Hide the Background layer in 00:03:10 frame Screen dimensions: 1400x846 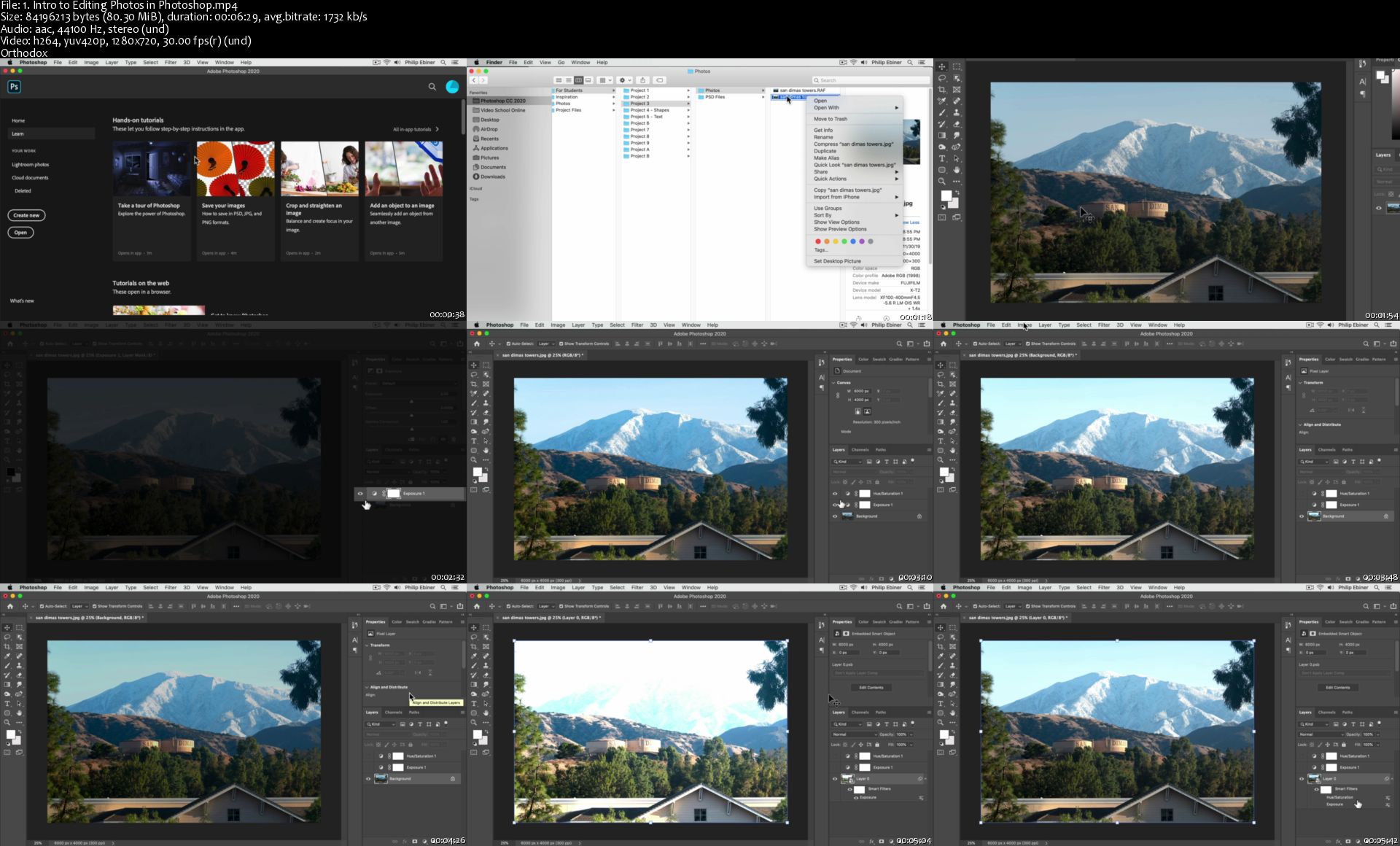[835, 516]
